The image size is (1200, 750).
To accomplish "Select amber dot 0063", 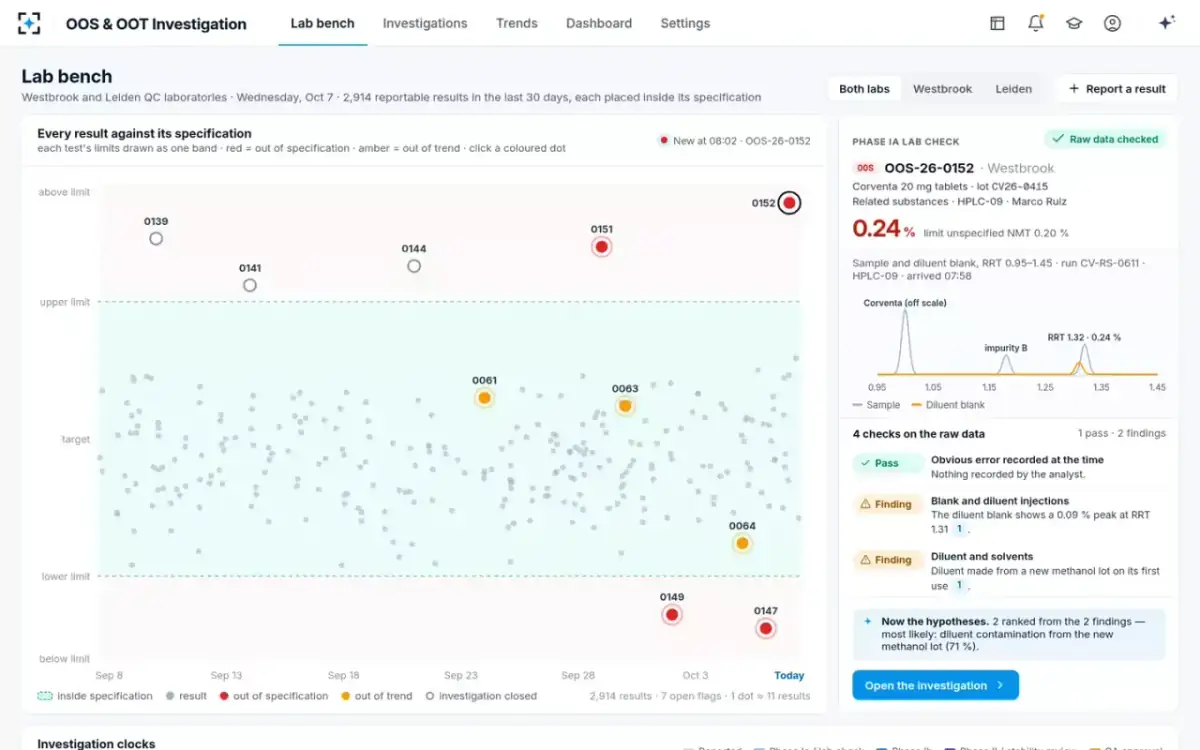I will [625, 406].
